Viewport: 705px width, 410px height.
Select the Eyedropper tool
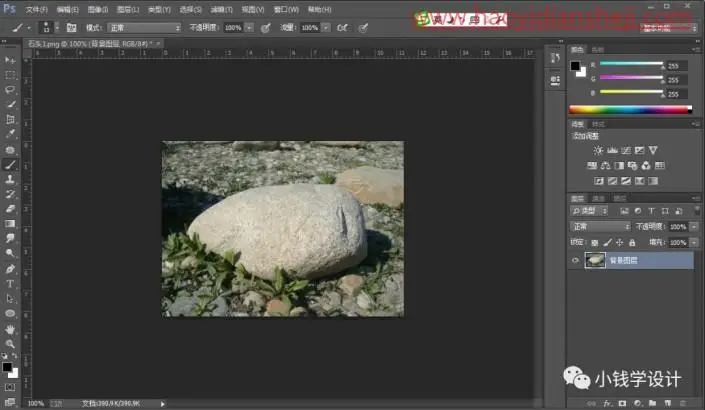(x=10, y=134)
